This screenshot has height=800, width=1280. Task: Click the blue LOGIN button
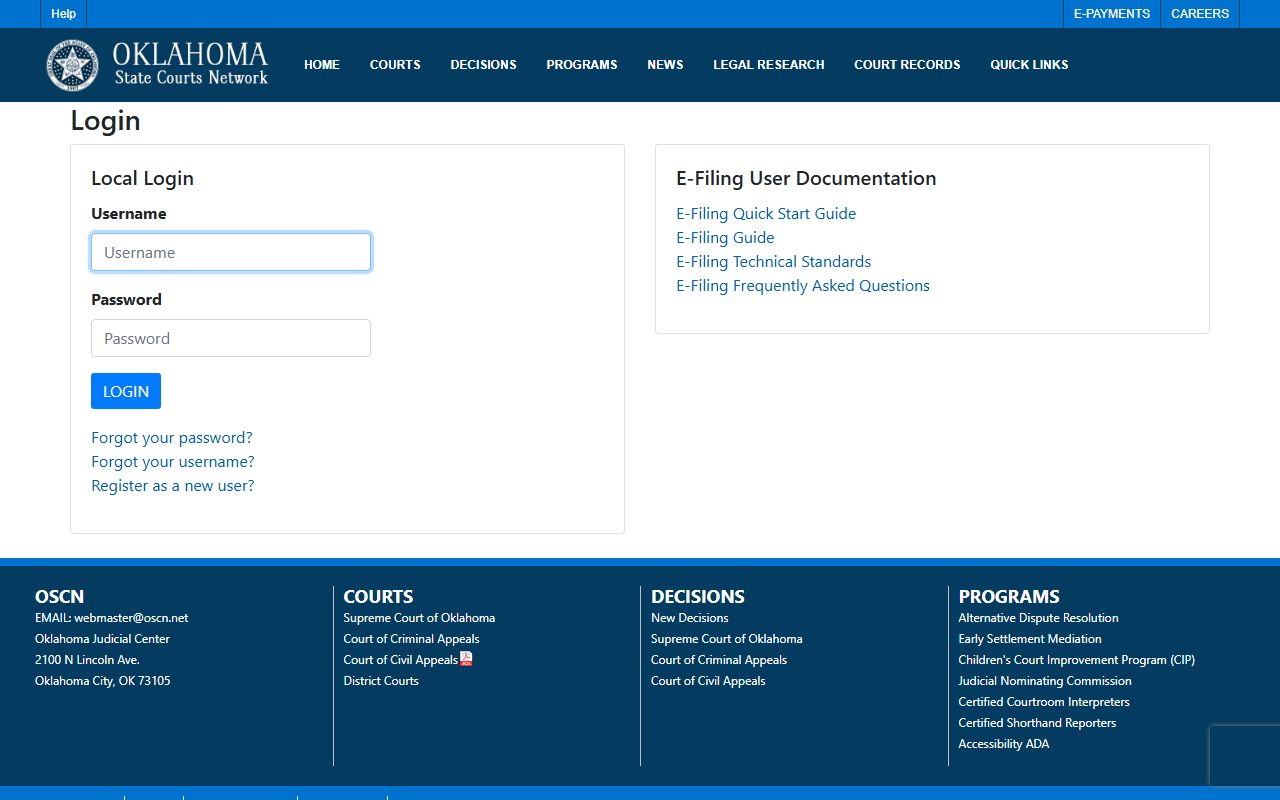pyautogui.click(x=126, y=391)
